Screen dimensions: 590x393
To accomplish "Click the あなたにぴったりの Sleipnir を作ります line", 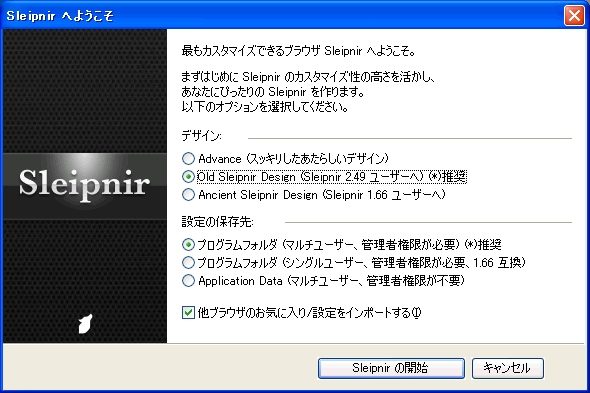I will pos(273,92).
